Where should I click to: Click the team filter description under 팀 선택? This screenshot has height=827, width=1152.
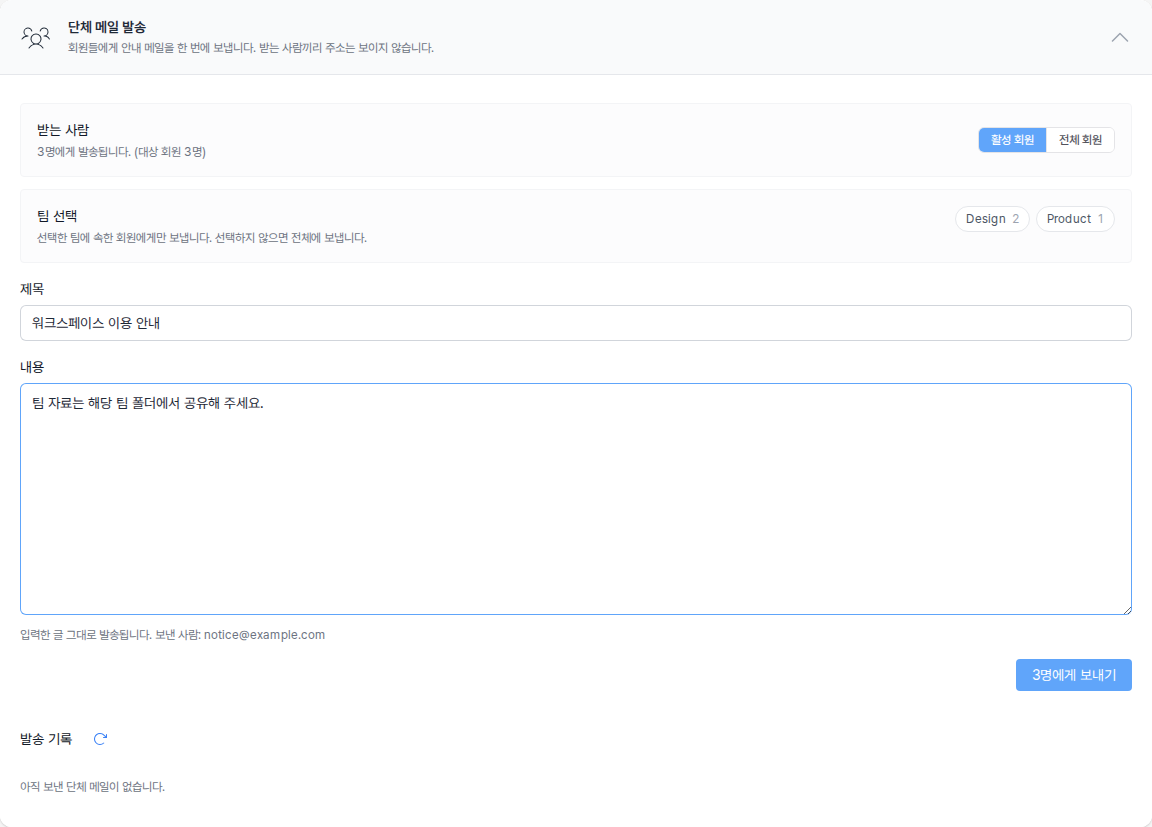202,238
